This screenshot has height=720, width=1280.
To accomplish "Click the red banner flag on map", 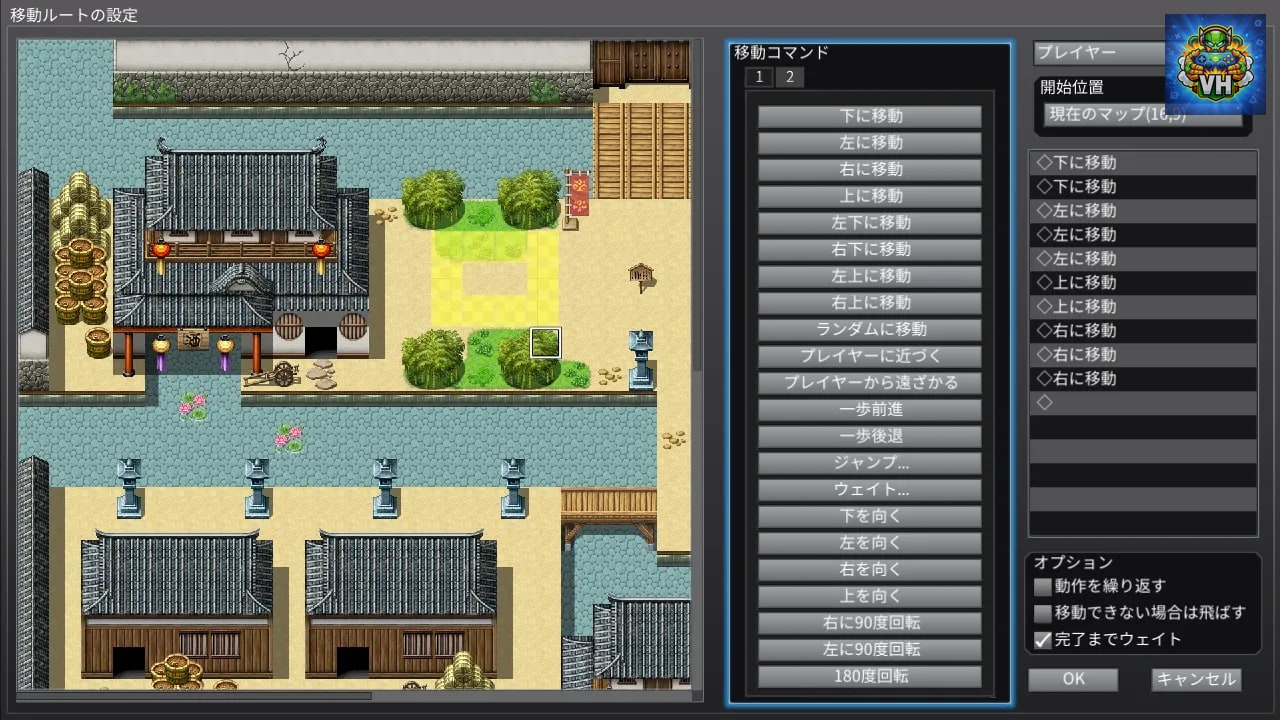I will [577, 195].
